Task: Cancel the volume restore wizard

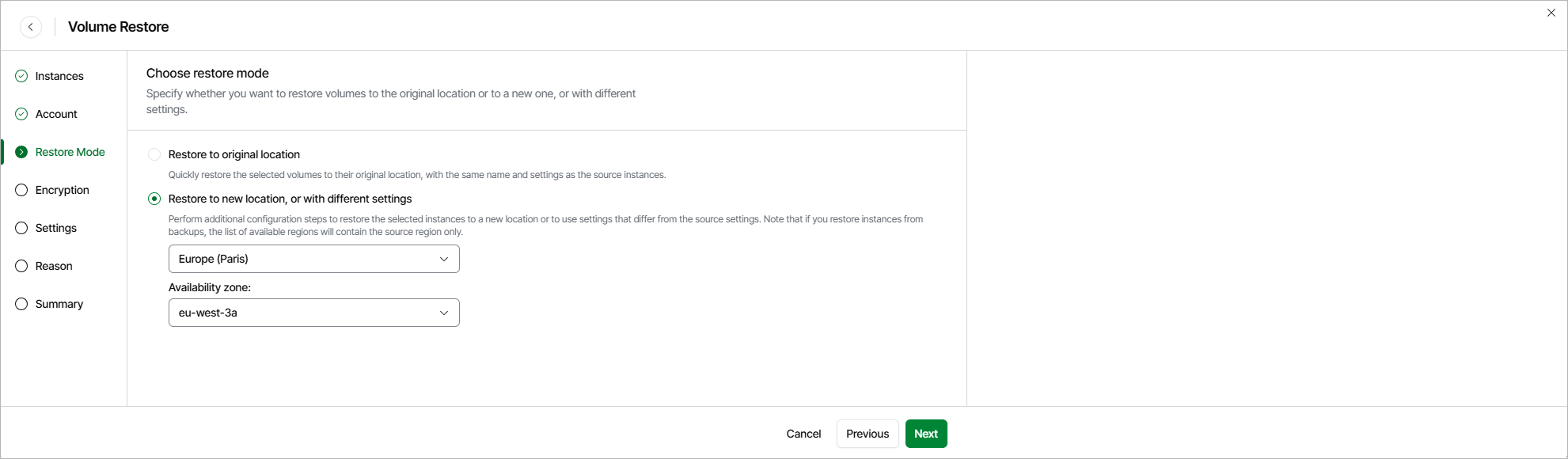Action: [x=803, y=434]
